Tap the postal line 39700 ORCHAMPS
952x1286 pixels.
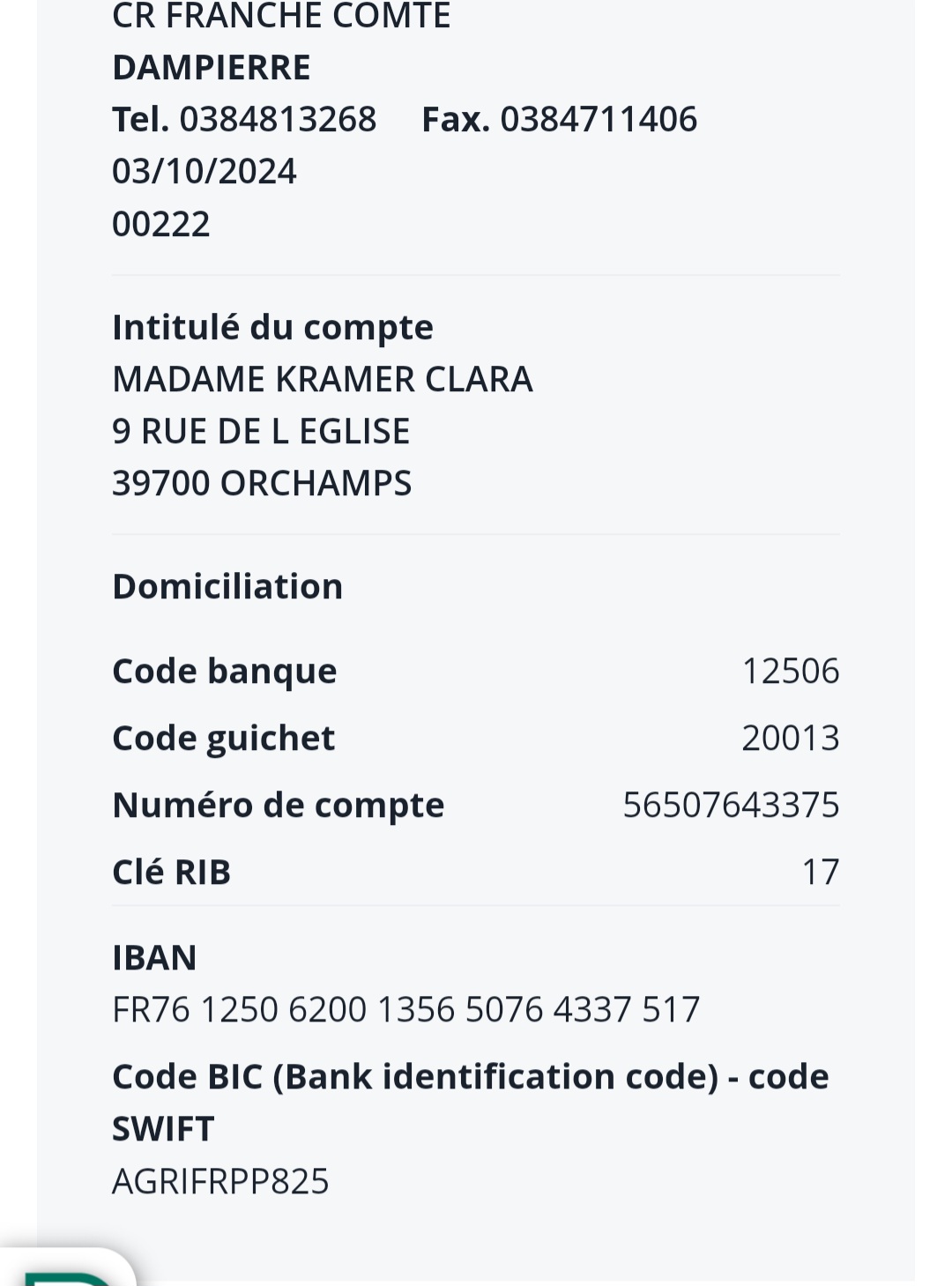coord(262,483)
